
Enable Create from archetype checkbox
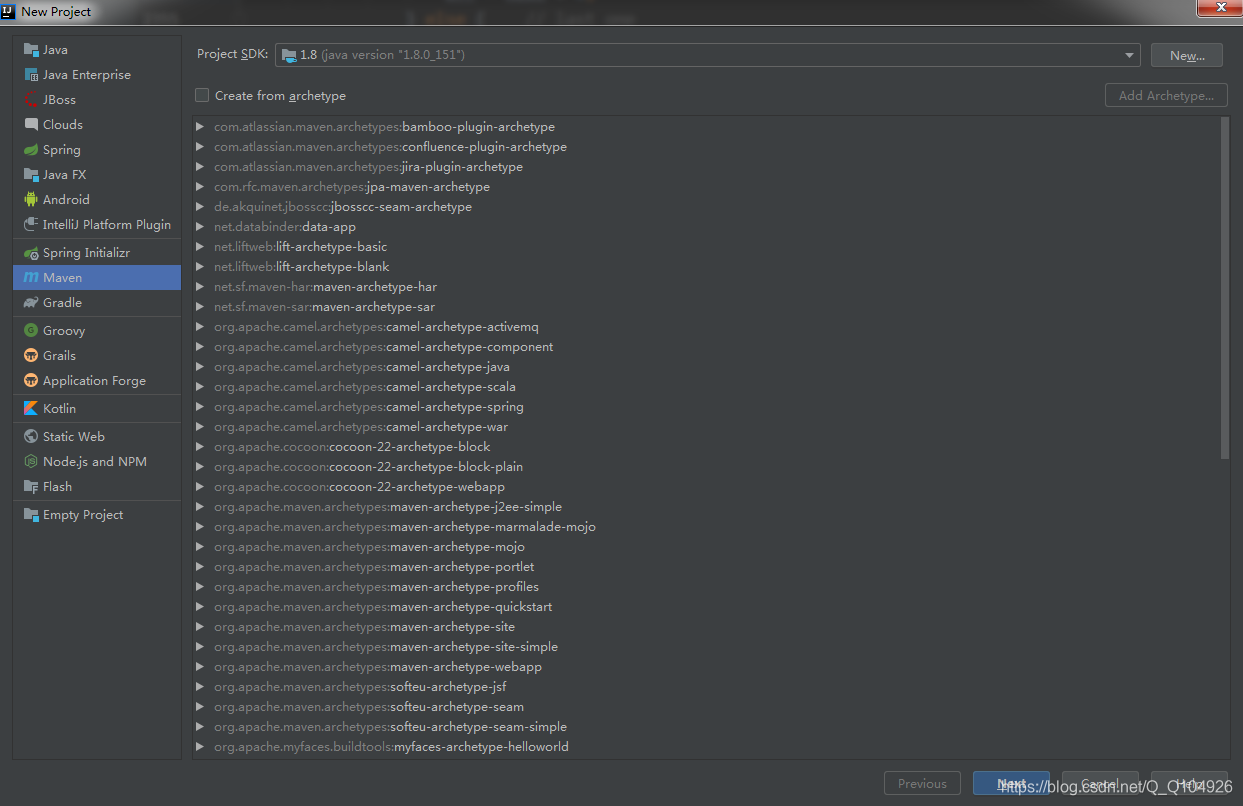click(202, 95)
